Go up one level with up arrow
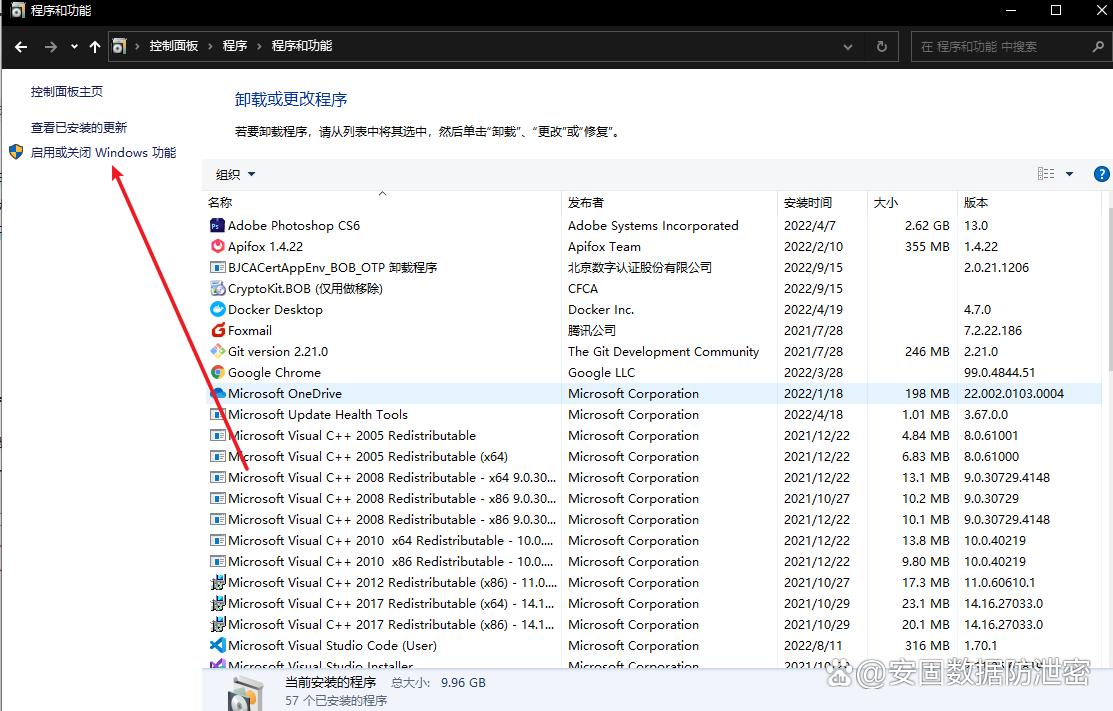1113x711 pixels. pos(95,46)
